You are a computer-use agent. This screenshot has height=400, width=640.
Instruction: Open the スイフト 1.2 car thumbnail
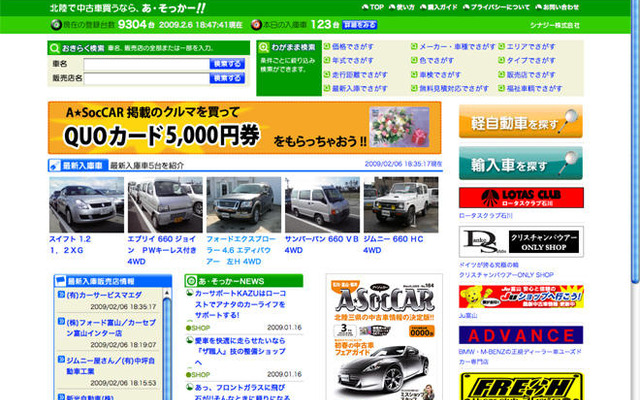point(87,204)
